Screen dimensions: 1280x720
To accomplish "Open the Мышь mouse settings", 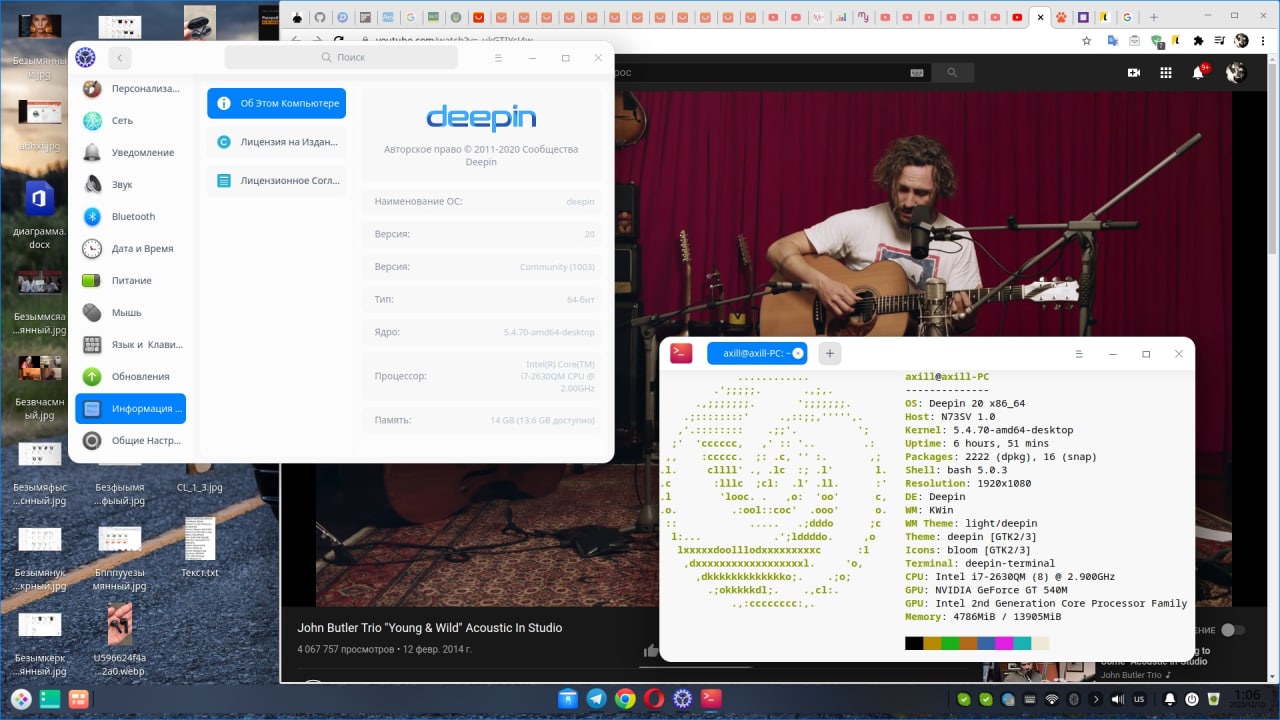I will click(131, 312).
